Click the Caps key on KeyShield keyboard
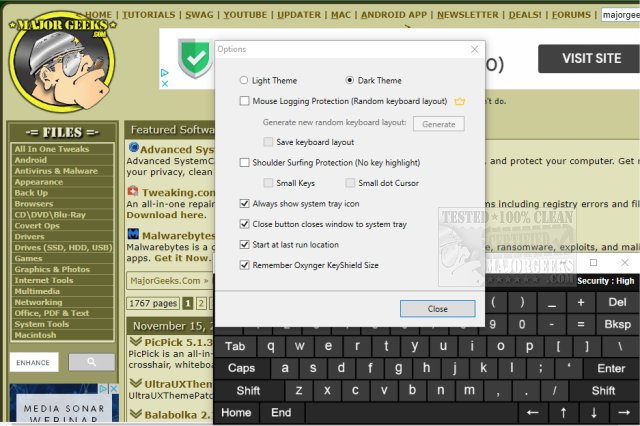The height and width of the screenshot is (426, 640). (241, 368)
